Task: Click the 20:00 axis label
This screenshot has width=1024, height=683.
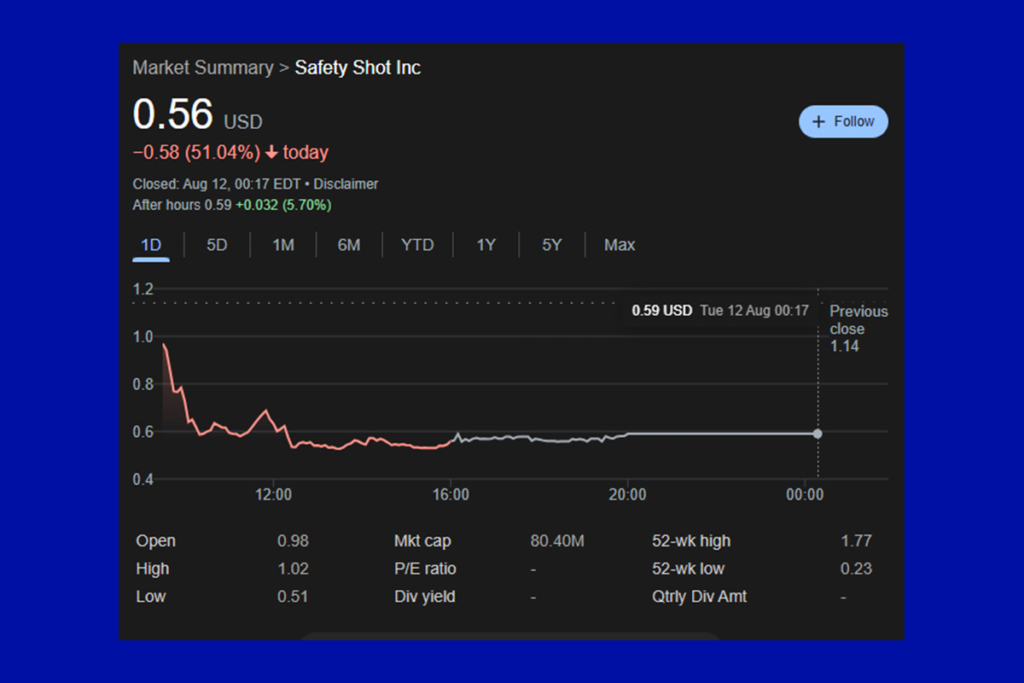Action: (628, 494)
